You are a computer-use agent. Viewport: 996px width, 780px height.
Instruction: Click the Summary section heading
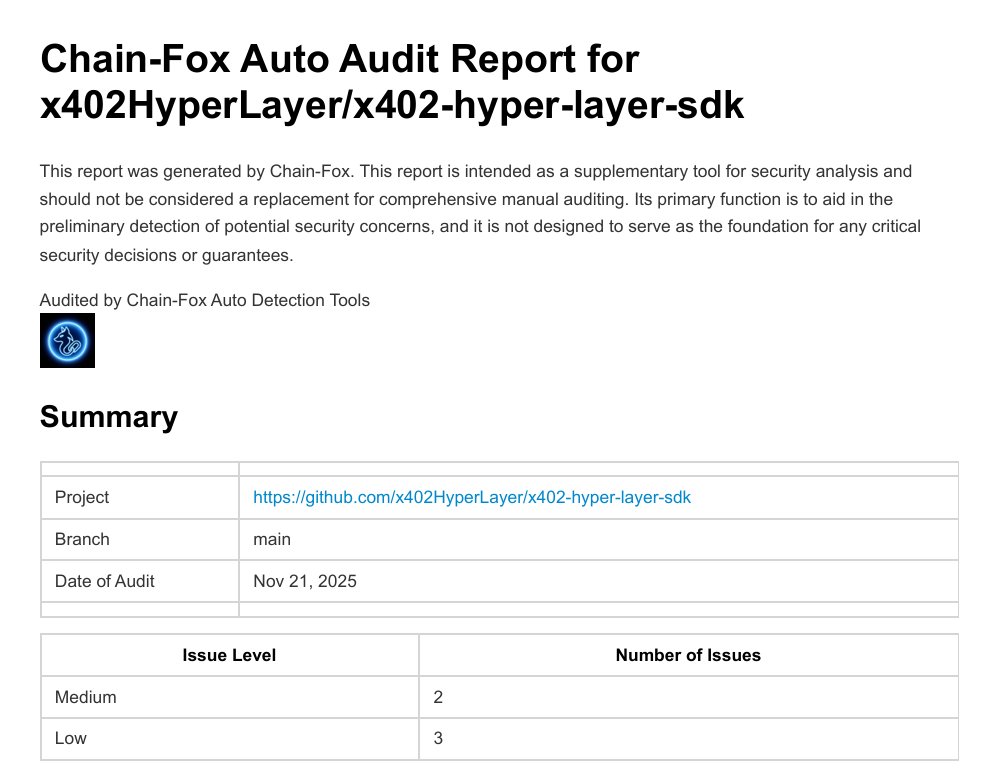pos(109,417)
